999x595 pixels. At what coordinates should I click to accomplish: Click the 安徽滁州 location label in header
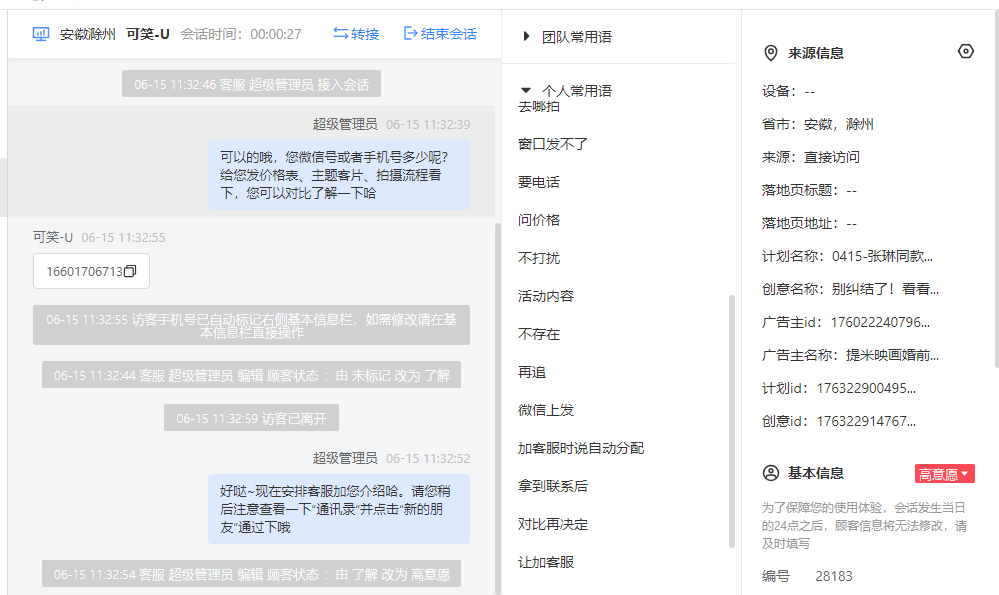tap(87, 34)
